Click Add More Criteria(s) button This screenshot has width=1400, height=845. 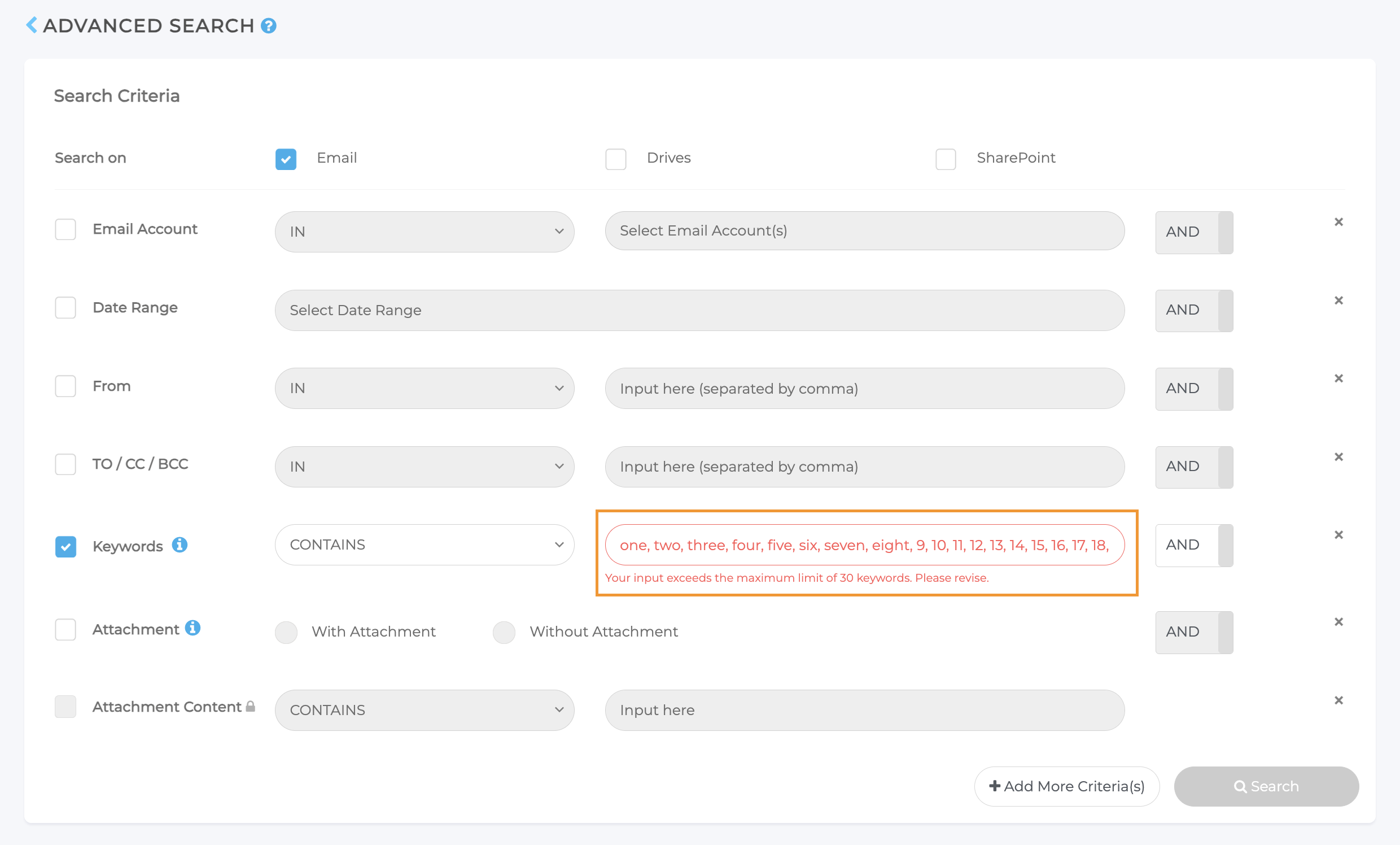pyautogui.click(x=1066, y=786)
